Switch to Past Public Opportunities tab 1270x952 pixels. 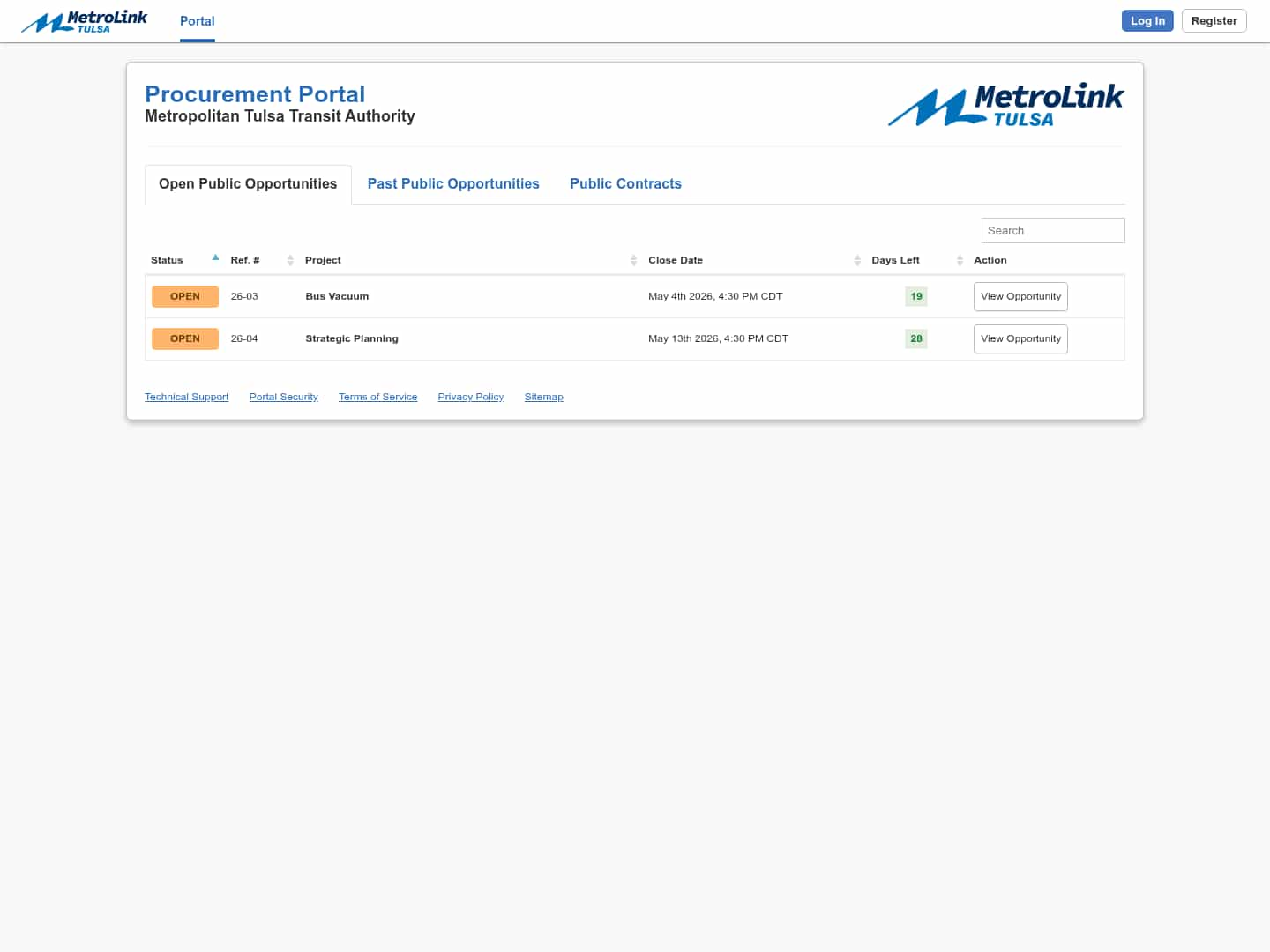tap(453, 183)
